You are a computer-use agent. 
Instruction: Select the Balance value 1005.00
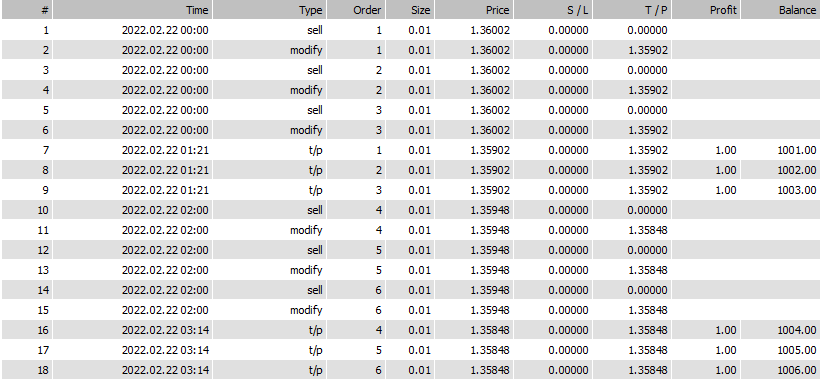click(x=797, y=350)
